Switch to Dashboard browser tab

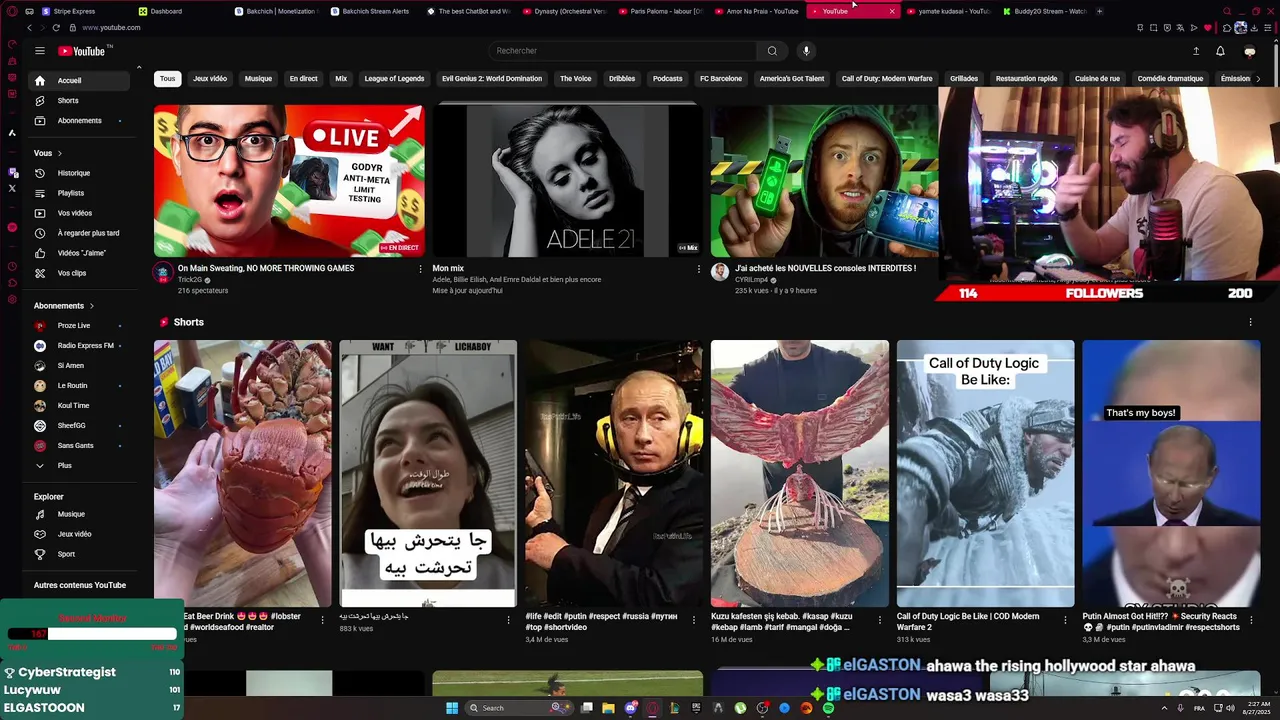pos(166,11)
